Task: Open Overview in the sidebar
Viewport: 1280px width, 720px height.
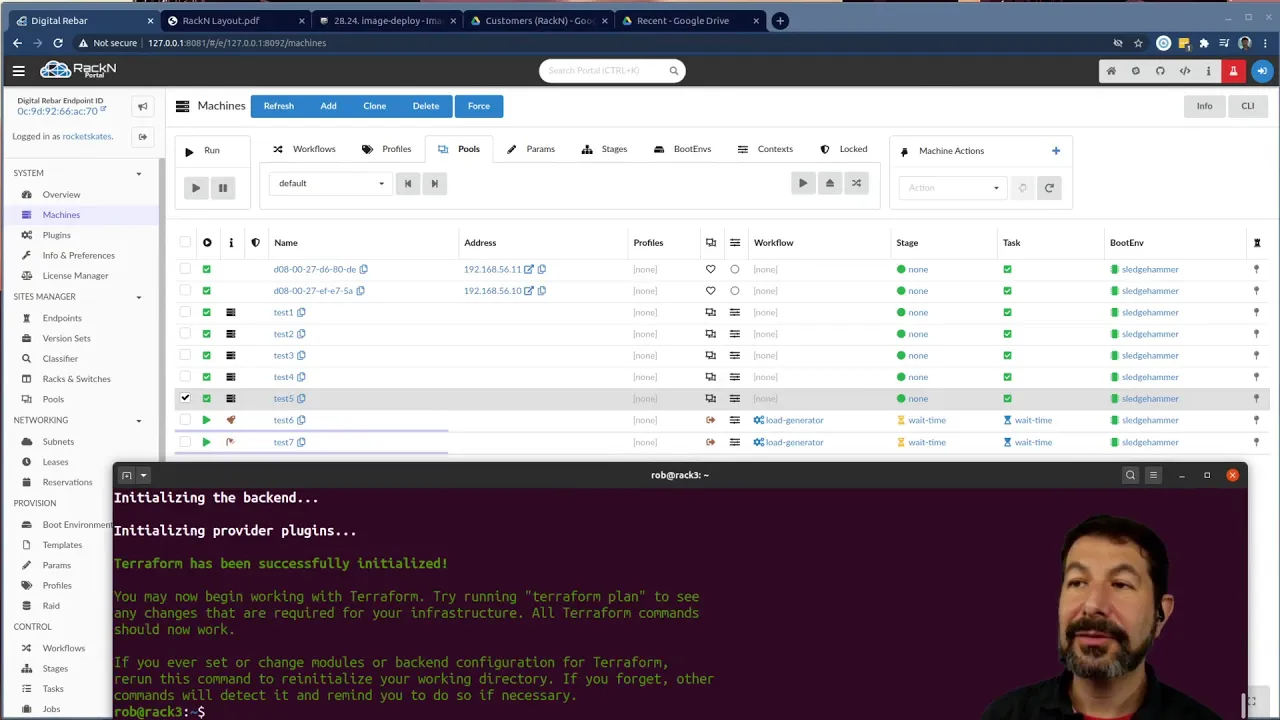Action: coord(61,195)
